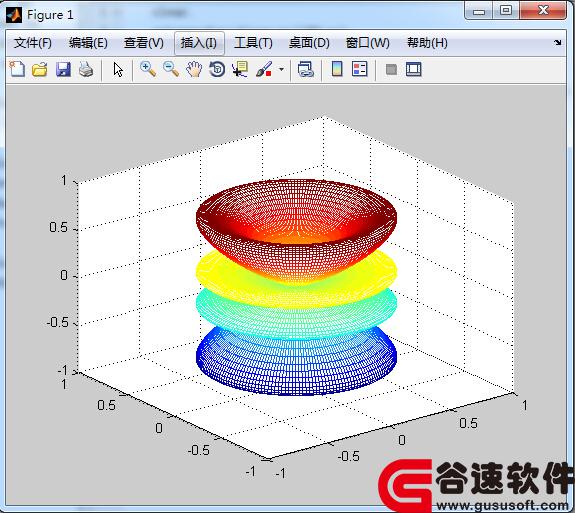Open the 工具(T) menu
575x513 pixels.
click(x=253, y=43)
